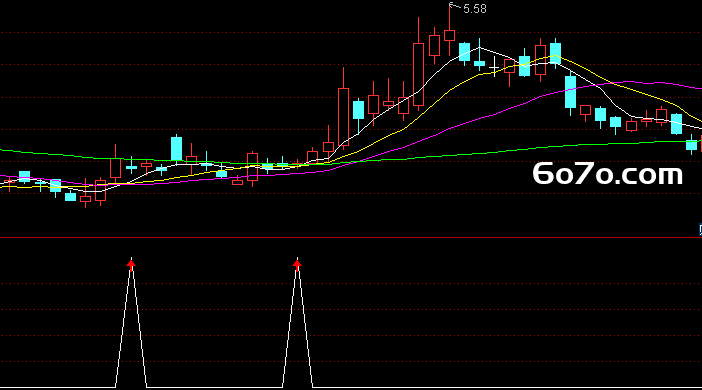Click the second red arrow signal marker
The height and width of the screenshot is (390, 702).
297,265
